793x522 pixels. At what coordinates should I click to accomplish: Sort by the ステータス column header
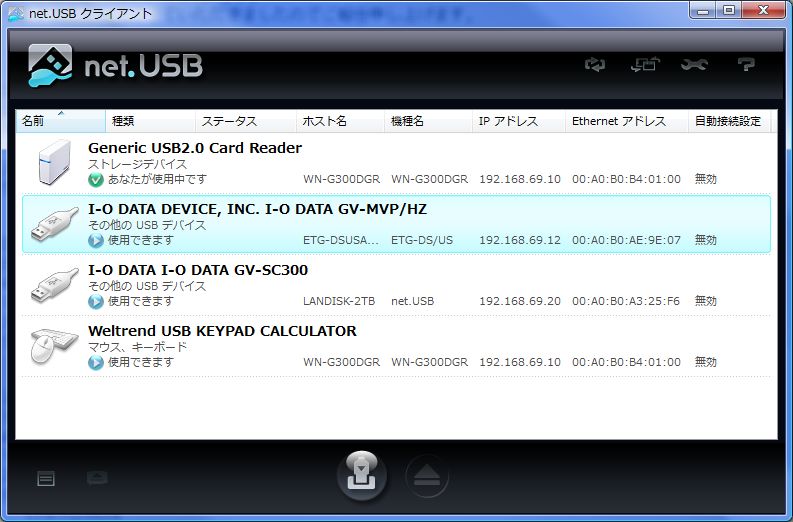[x=246, y=121]
